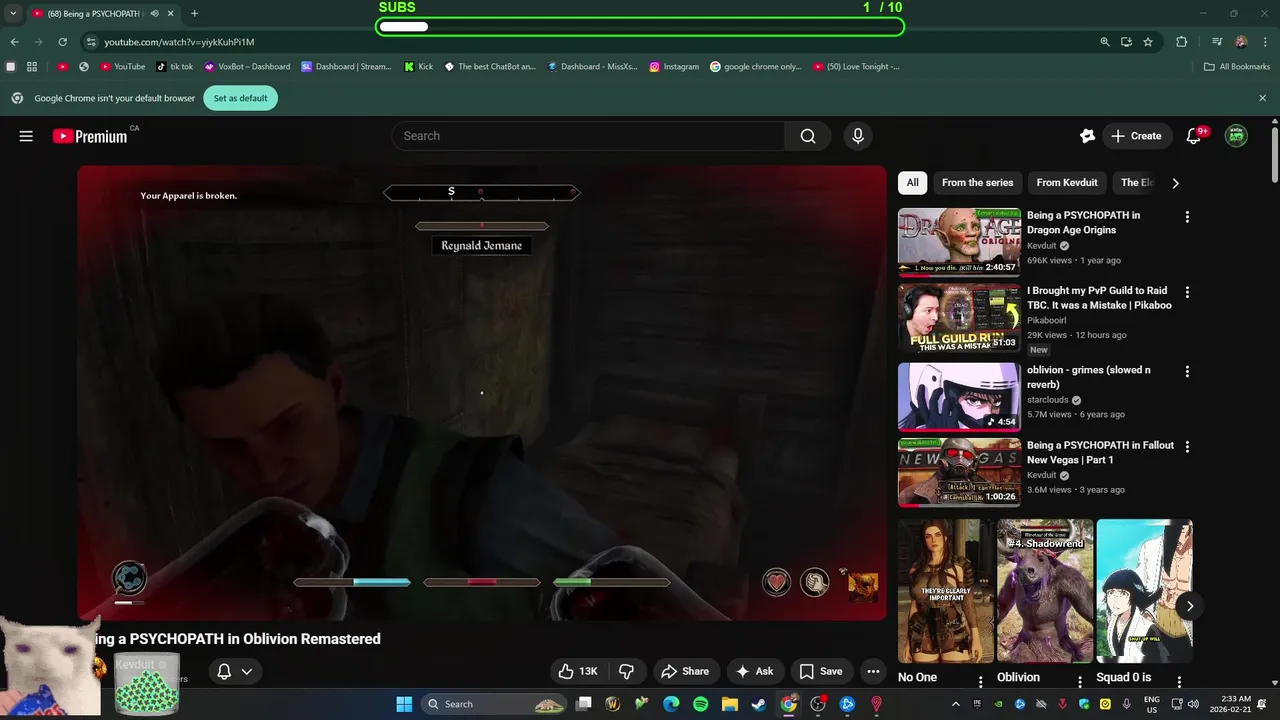Save the video to a playlist

(x=821, y=671)
